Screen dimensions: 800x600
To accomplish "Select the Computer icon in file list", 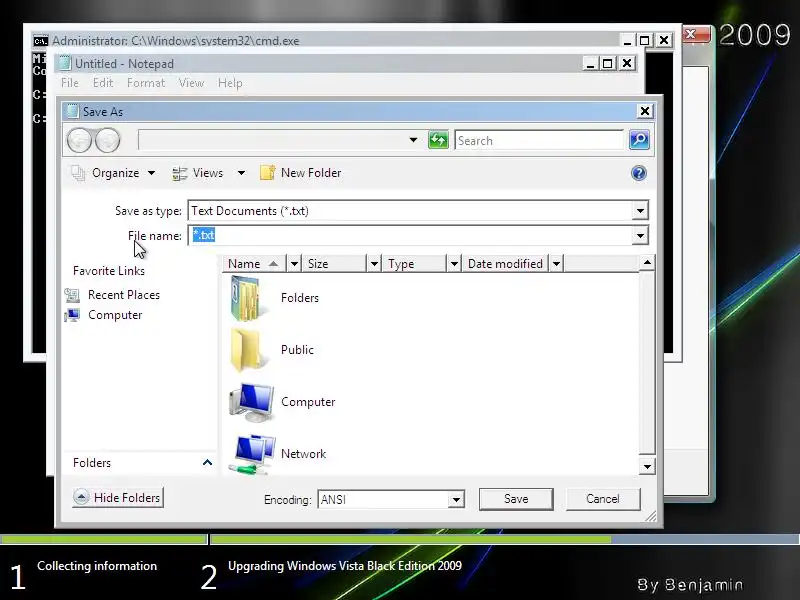I will [x=252, y=402].
